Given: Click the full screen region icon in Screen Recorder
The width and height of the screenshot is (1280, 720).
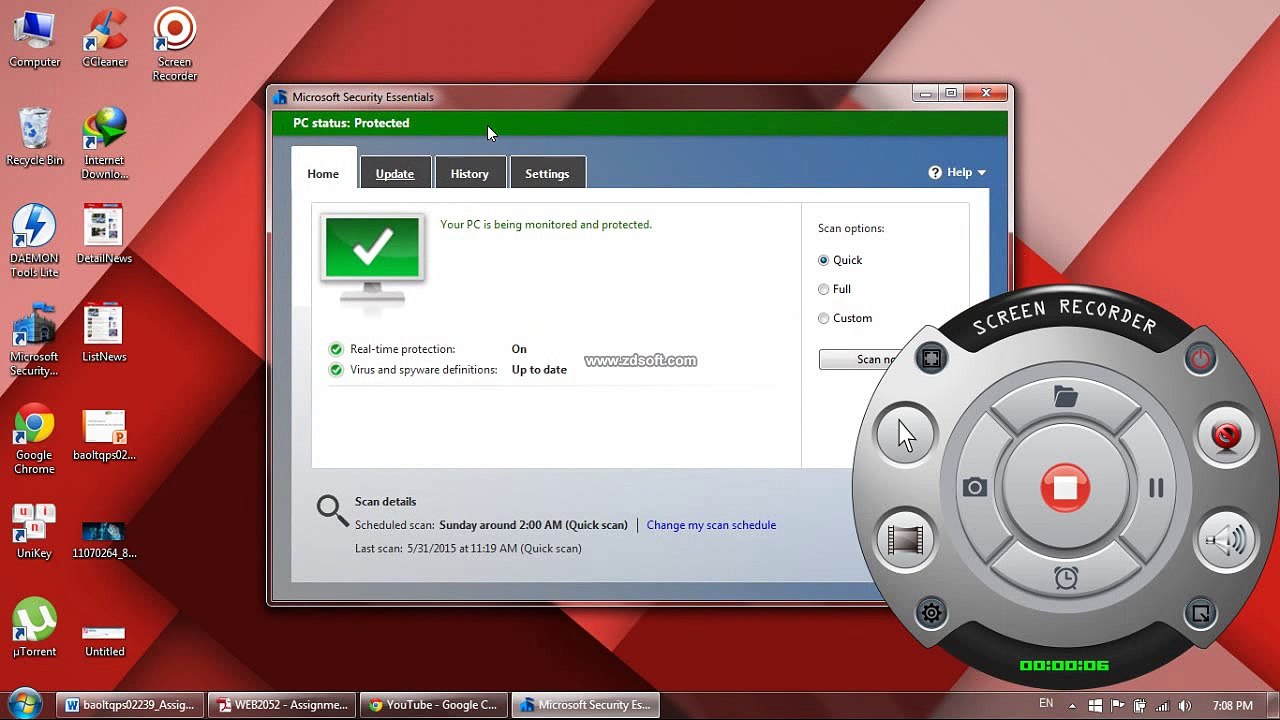Looking at the screenshot, I should click(x=931, y=359).
